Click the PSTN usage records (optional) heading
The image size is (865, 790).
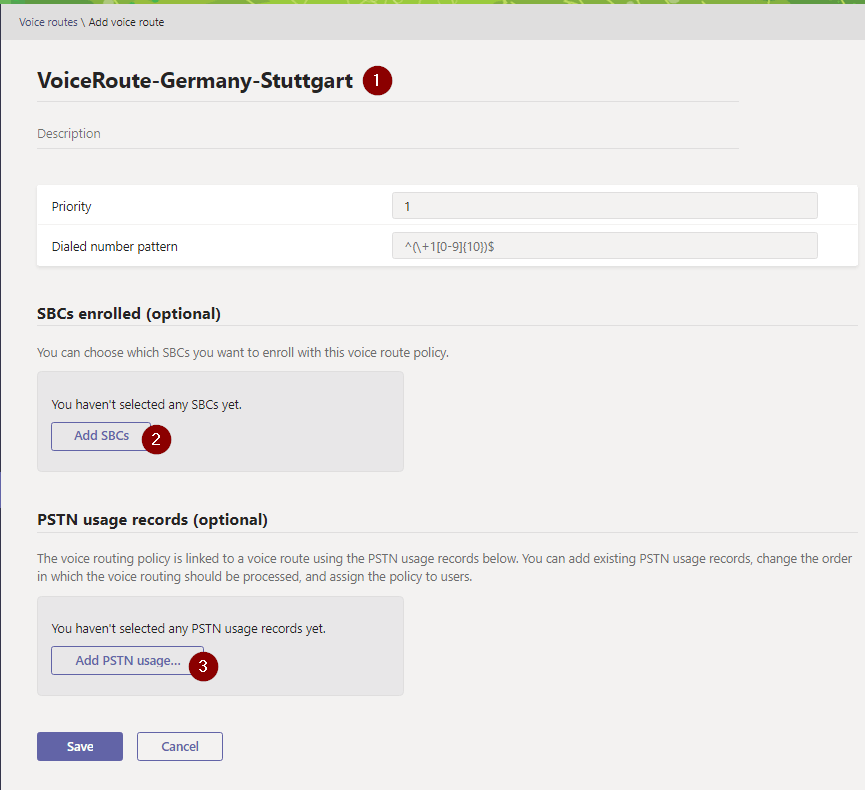(152, 520)
